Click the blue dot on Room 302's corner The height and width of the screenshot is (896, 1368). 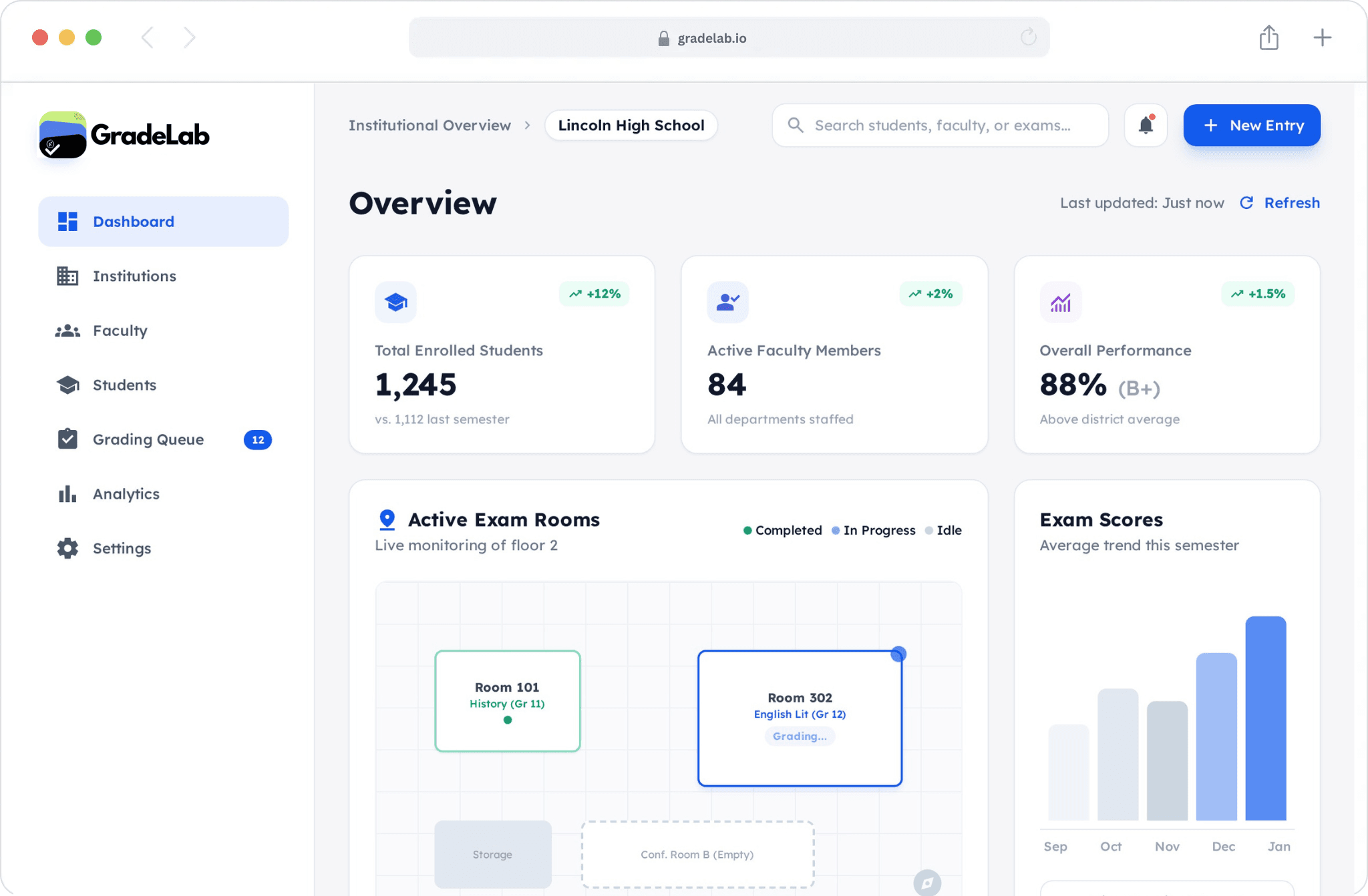click(x=898, y=654)
